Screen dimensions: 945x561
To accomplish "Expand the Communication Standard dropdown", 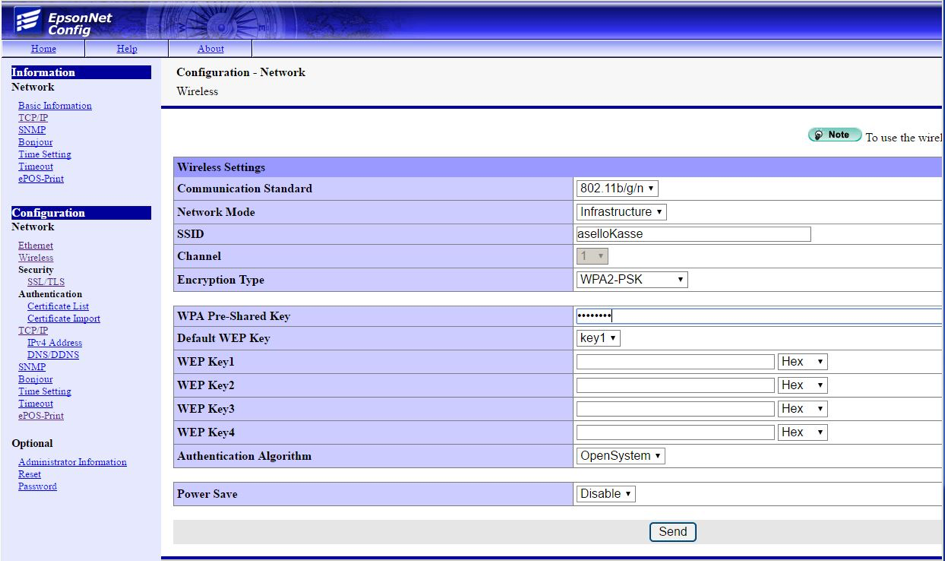I will tap(617, 188).
